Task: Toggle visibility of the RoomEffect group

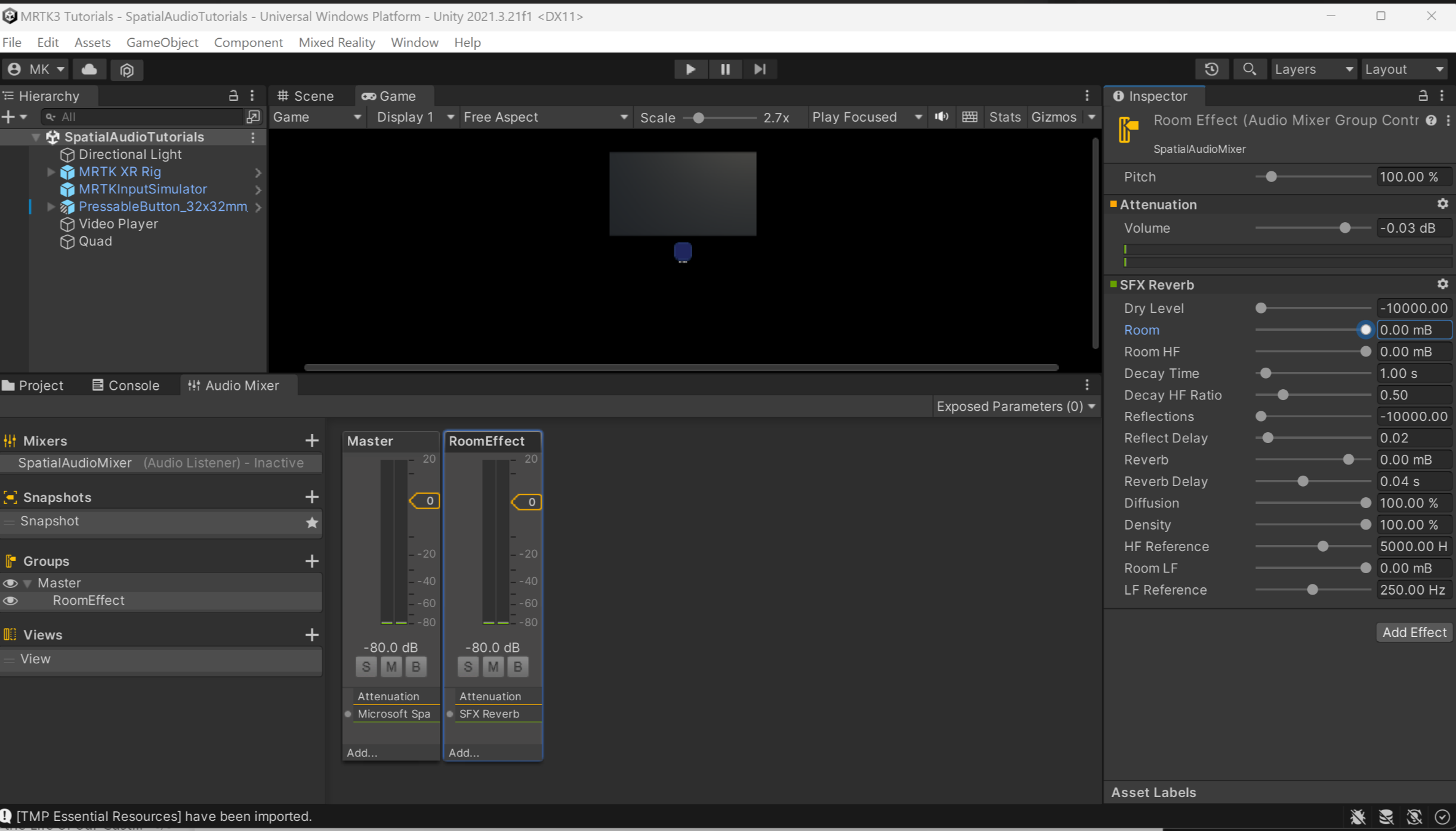Action: 10,601
